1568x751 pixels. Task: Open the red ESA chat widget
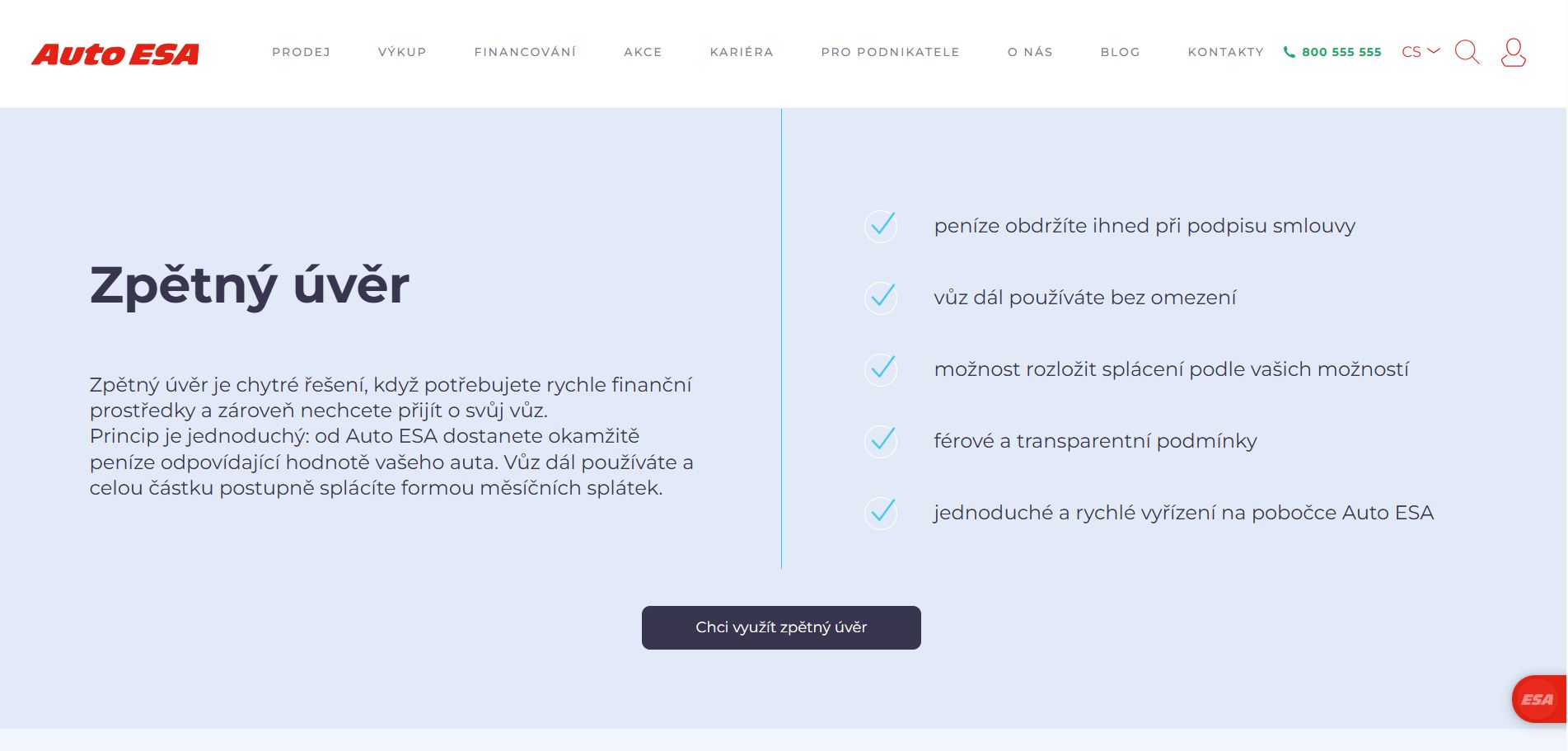tap(1538, 699)
